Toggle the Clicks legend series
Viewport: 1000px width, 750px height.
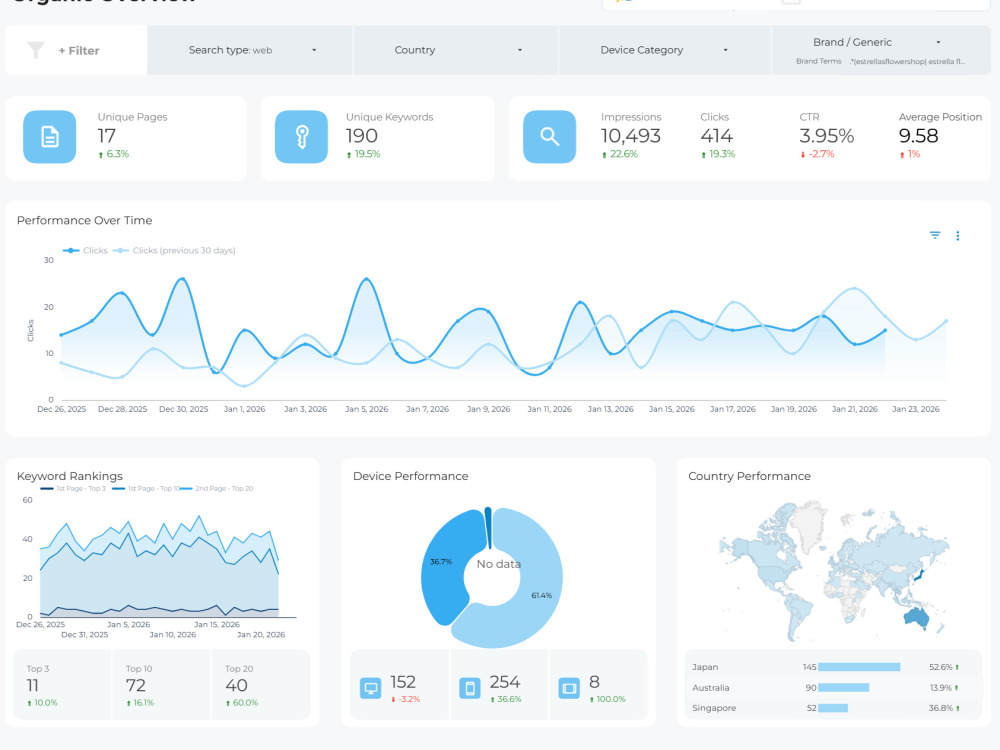point(85,250)
